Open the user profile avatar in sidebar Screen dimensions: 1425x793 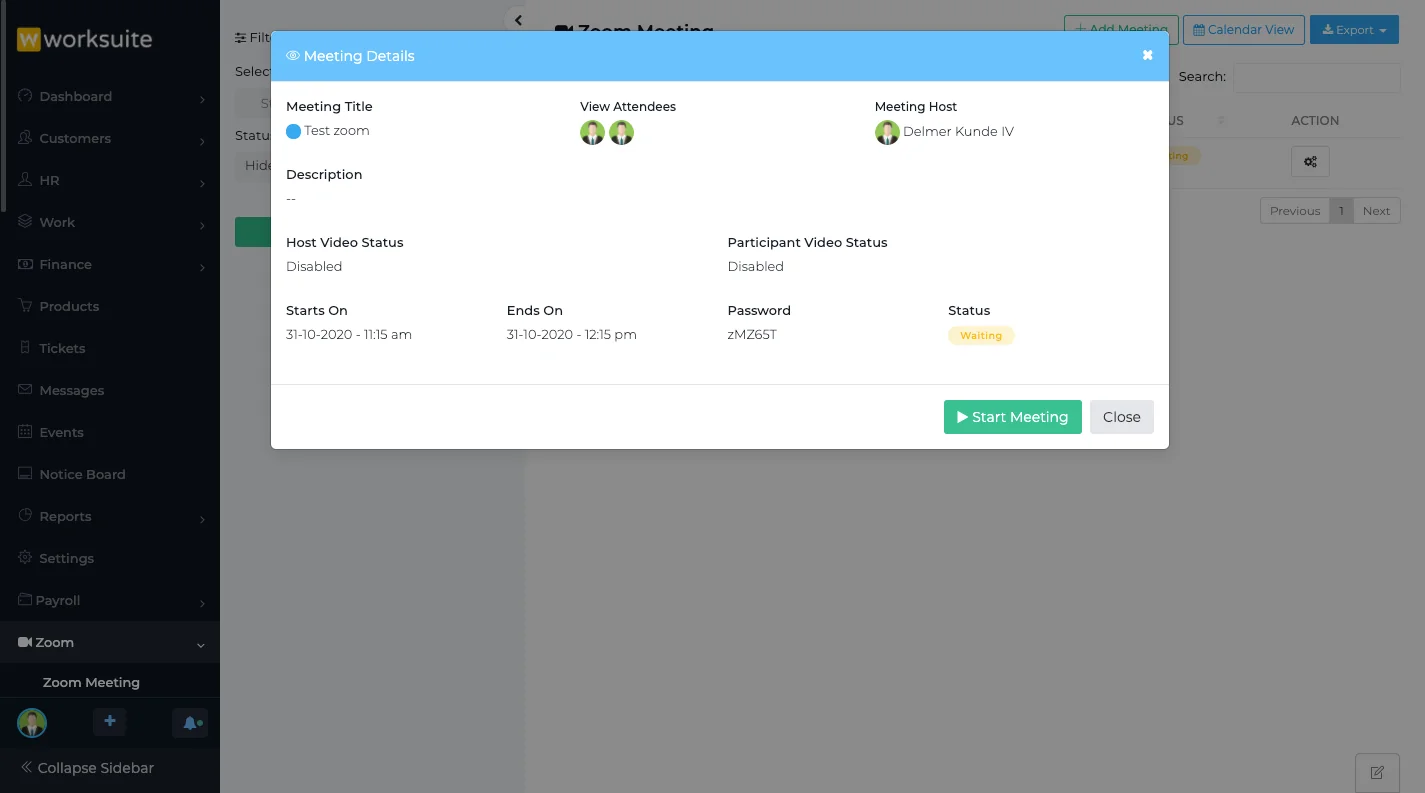[32, 723]
